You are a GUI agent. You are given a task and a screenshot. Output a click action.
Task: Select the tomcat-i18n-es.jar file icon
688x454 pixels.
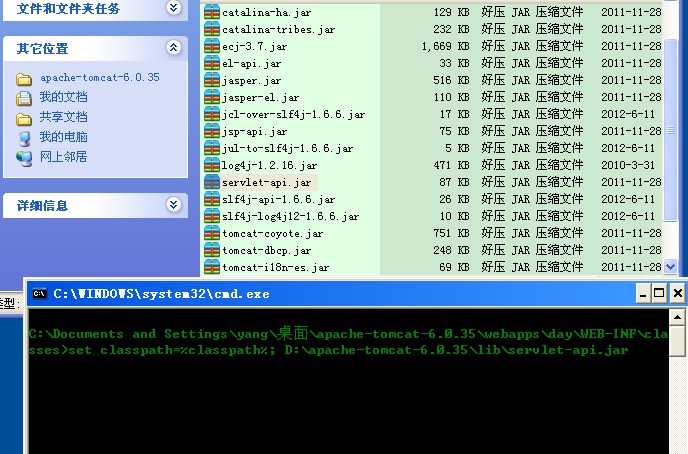click(212, 267)
